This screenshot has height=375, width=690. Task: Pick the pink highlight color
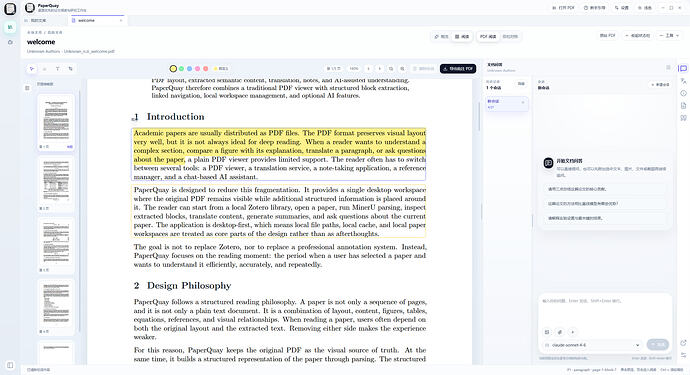198,69
